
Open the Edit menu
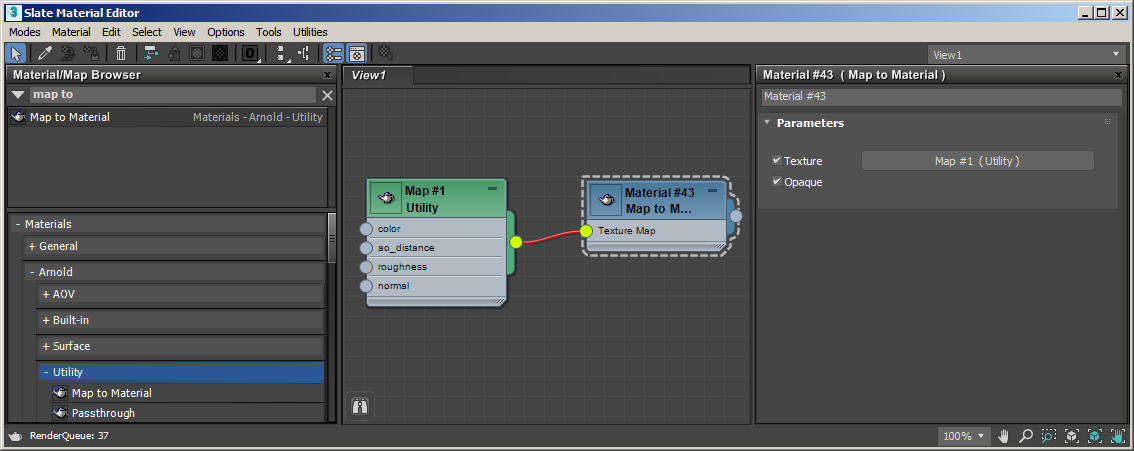(x=111, y=32)
